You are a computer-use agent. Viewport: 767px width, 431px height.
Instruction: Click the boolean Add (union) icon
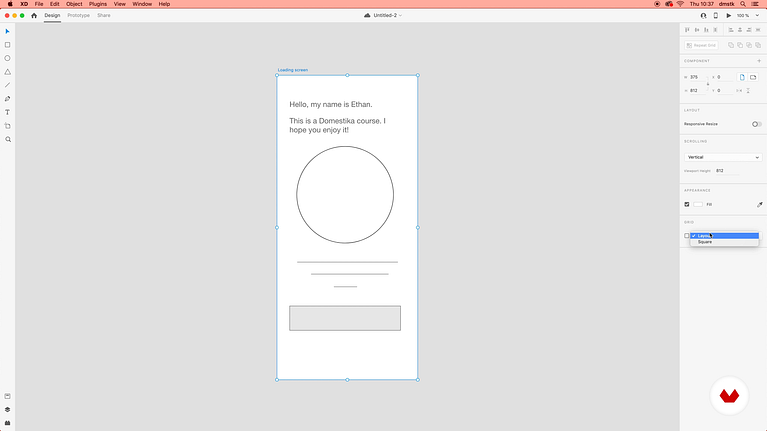731,45
